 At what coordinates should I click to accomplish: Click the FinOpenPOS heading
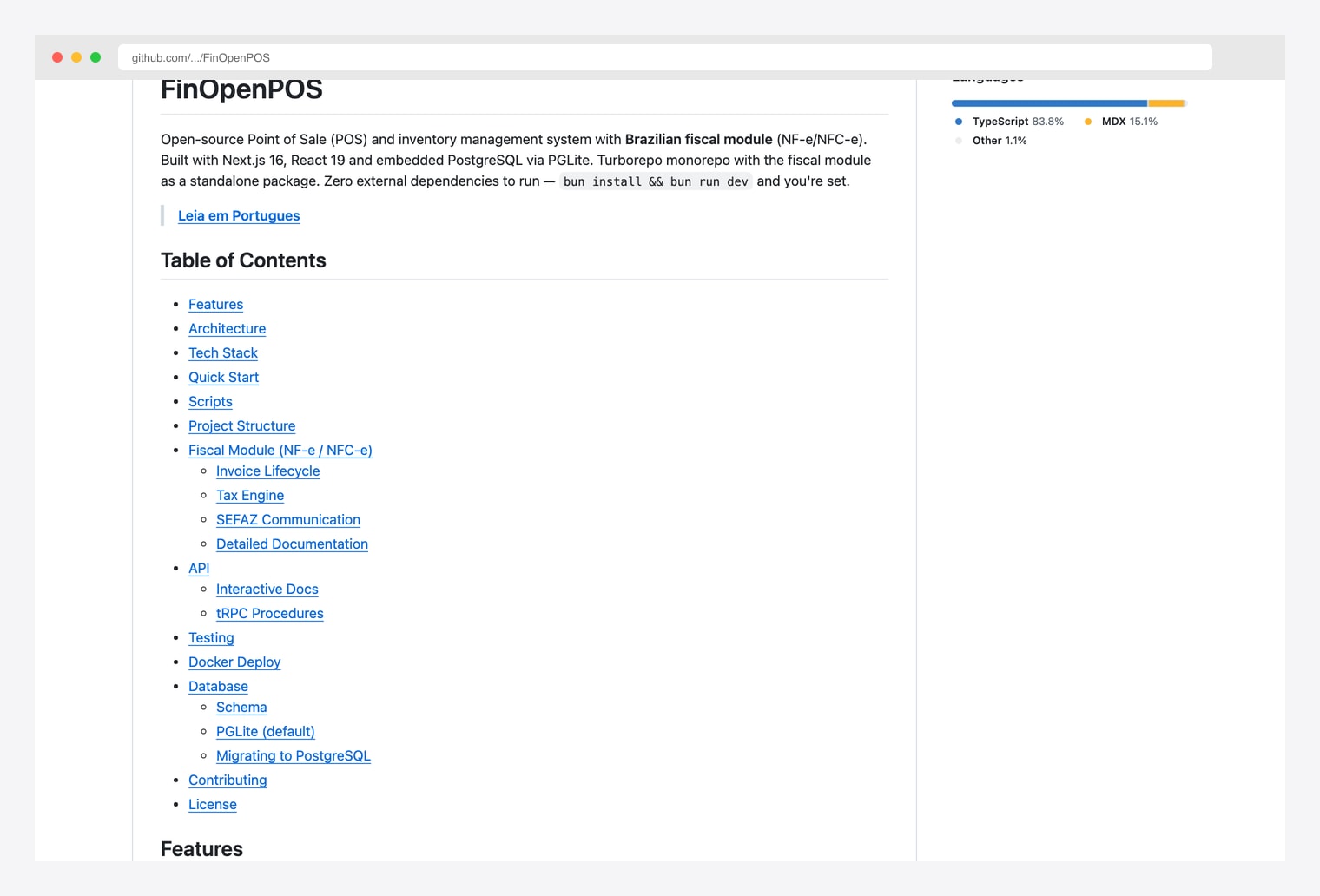point(241,89)
